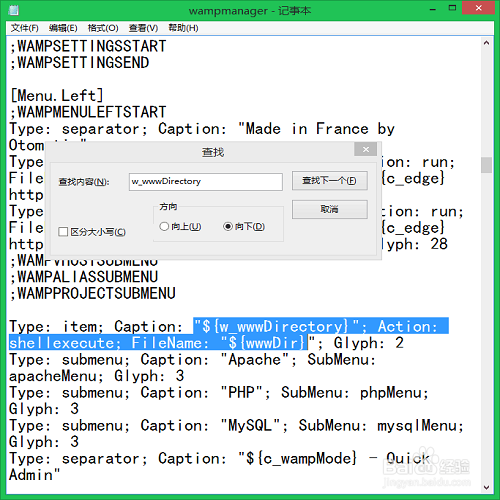Screen dimensions: 500x500
Task: Click the phpMenu; submenu text
Action: pyautogui.click(x=394, y=392)
